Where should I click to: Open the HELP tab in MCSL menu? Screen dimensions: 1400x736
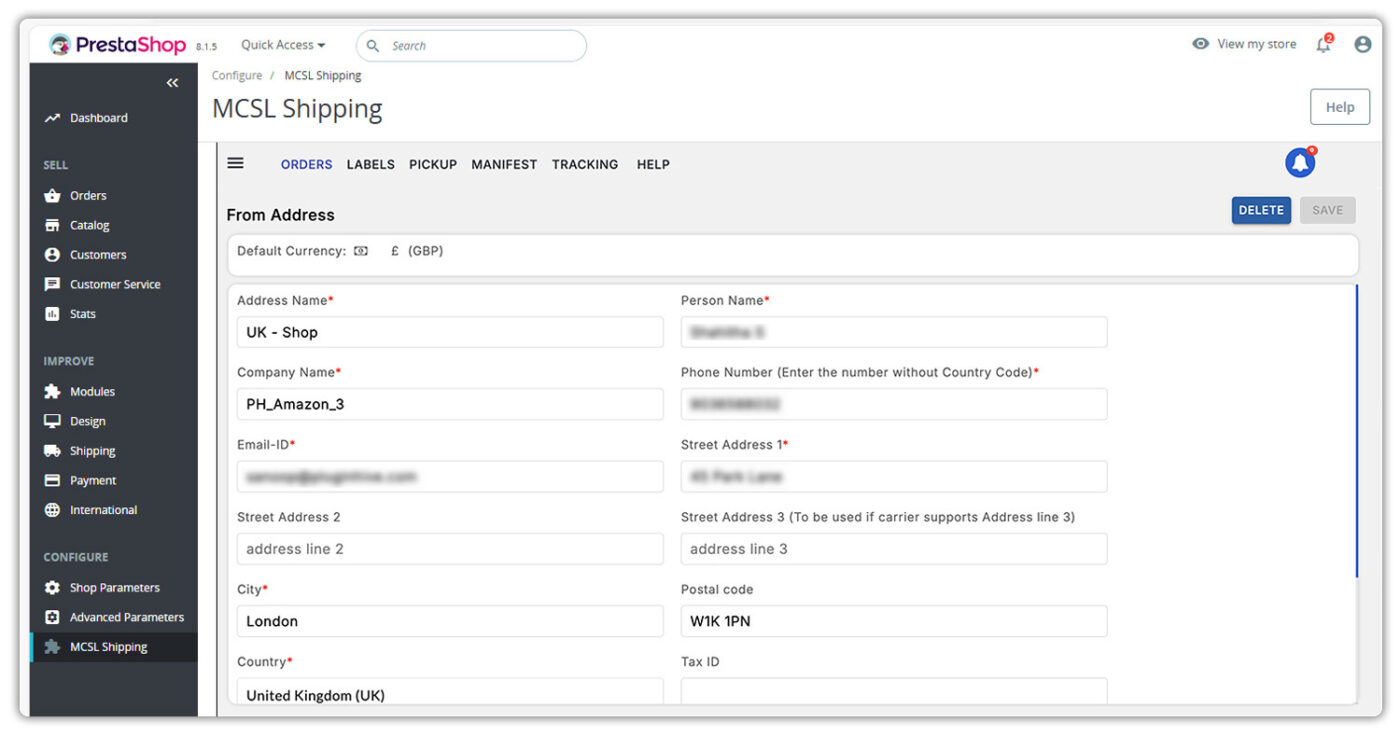(653, 164)
